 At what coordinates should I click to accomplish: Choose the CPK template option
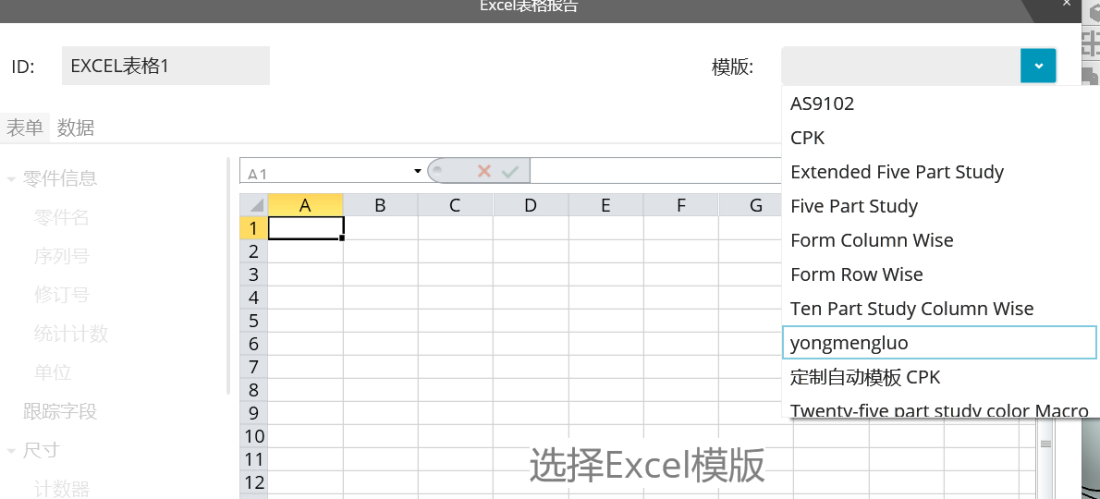click(939, 138)
